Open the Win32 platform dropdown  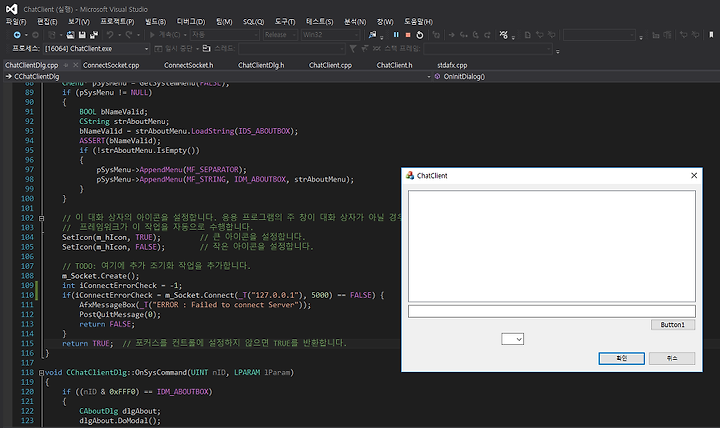[330, 35]
